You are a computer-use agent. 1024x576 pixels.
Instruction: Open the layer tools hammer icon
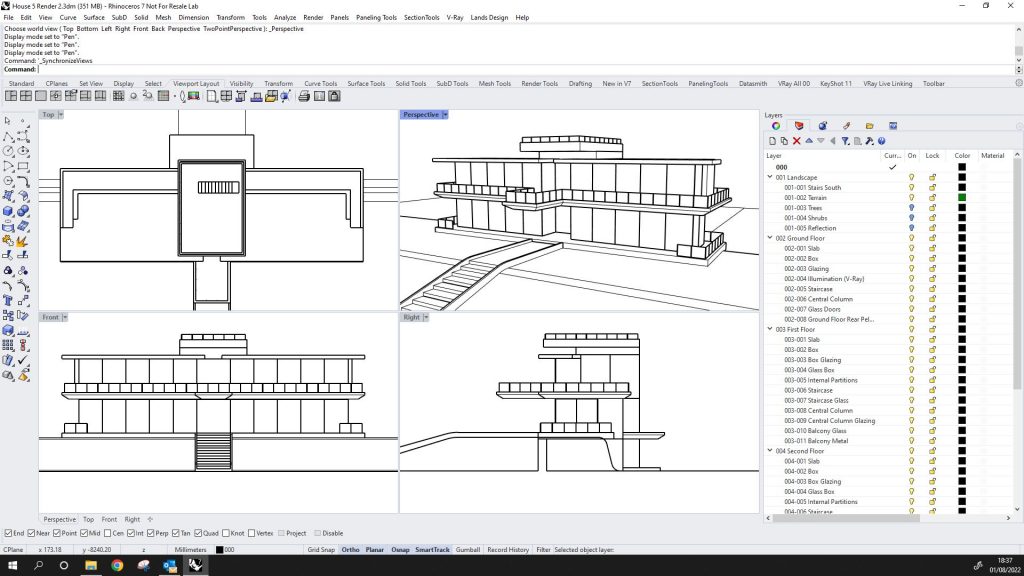(869, 141)
